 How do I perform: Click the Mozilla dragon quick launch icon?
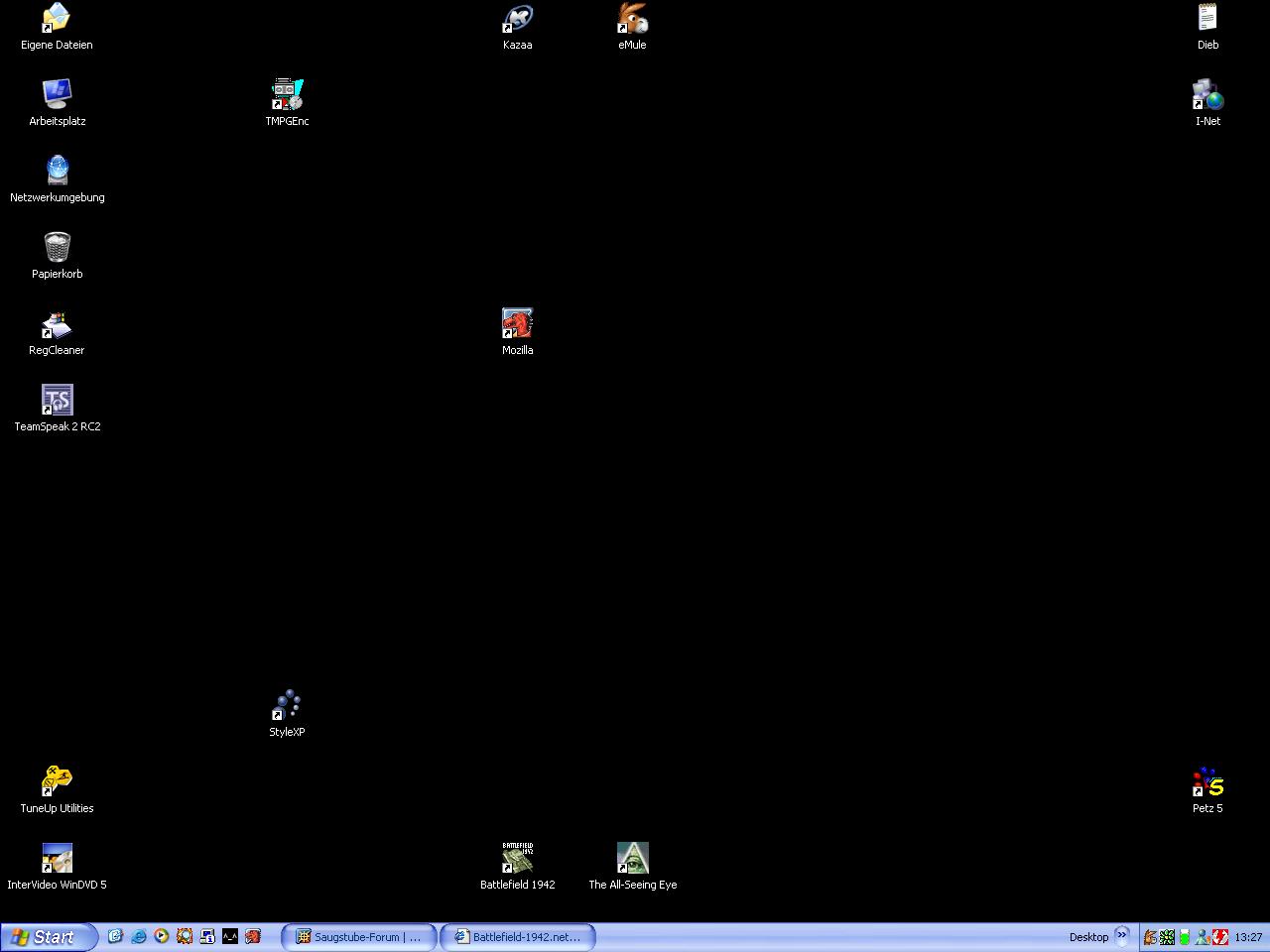[253, 936]
